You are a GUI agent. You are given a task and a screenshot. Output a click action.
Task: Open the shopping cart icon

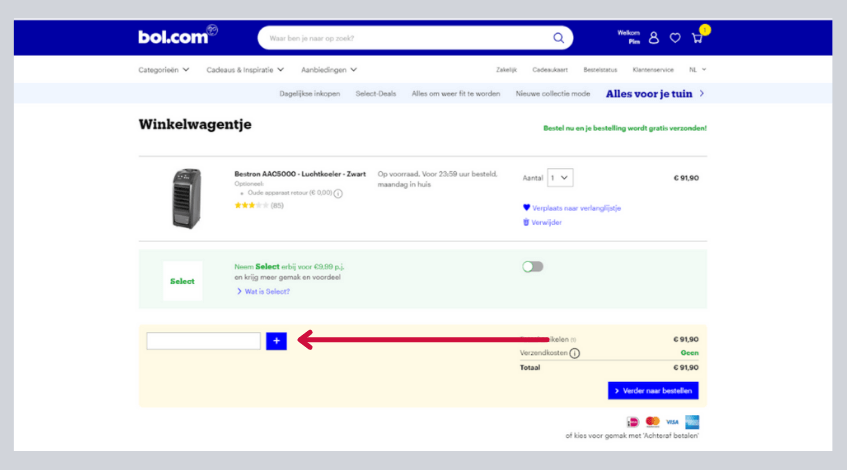coord(697,38)
